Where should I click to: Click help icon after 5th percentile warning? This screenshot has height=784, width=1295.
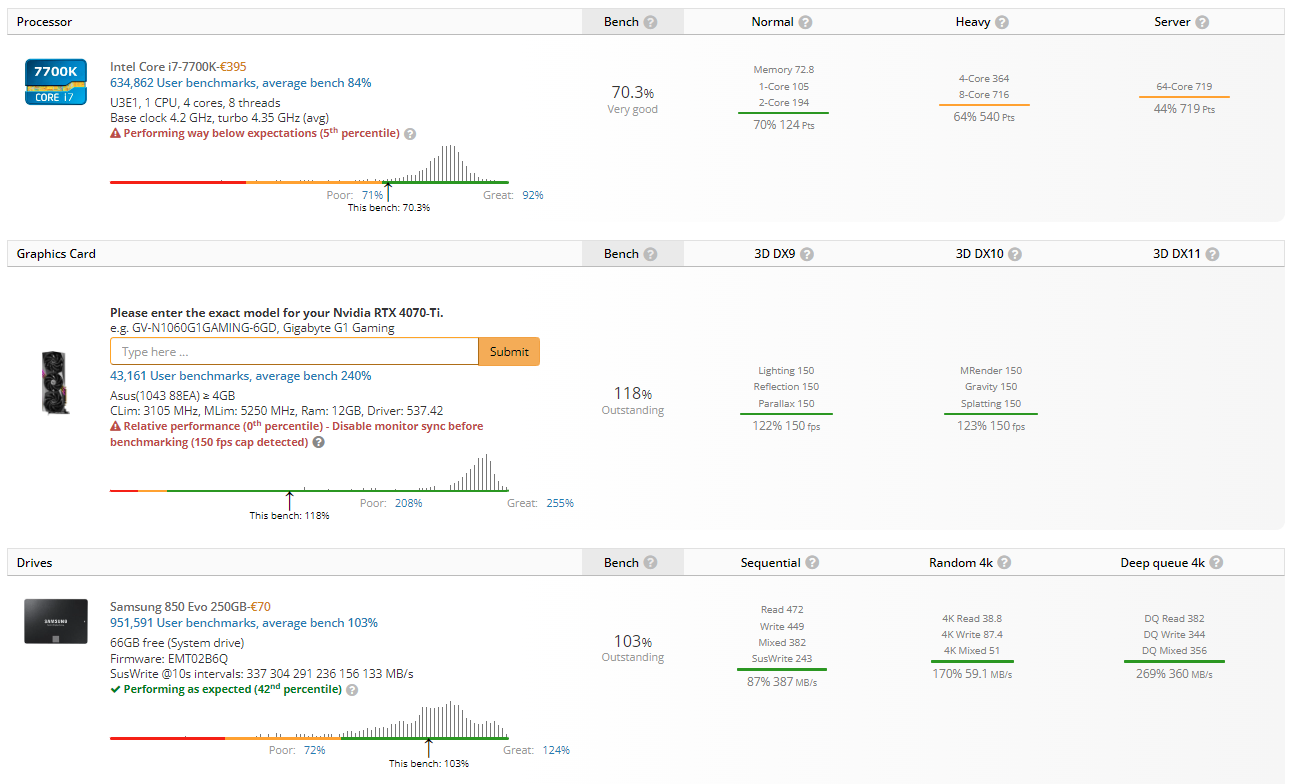410,134
